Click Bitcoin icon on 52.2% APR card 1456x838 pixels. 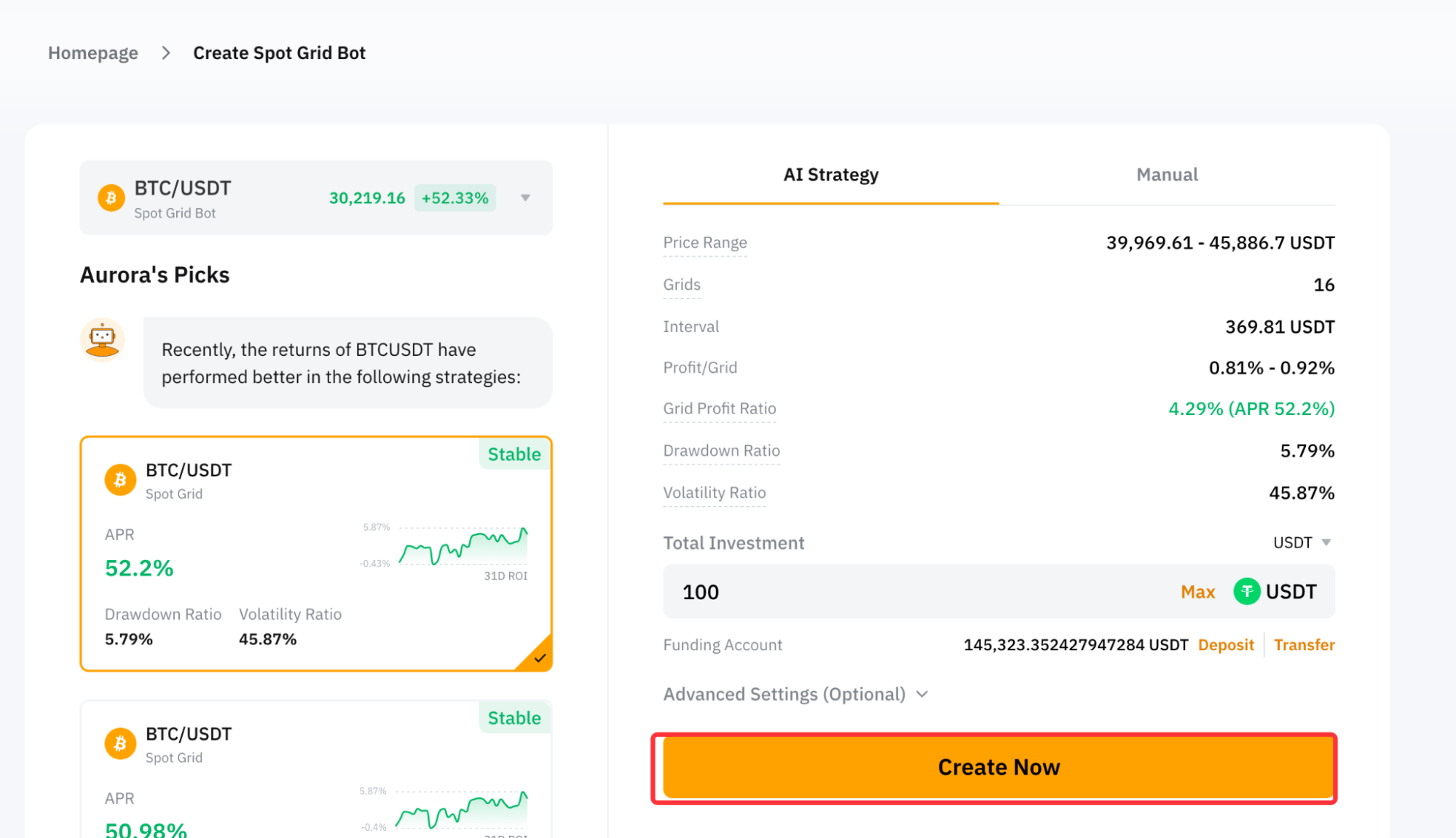(120, 480)
